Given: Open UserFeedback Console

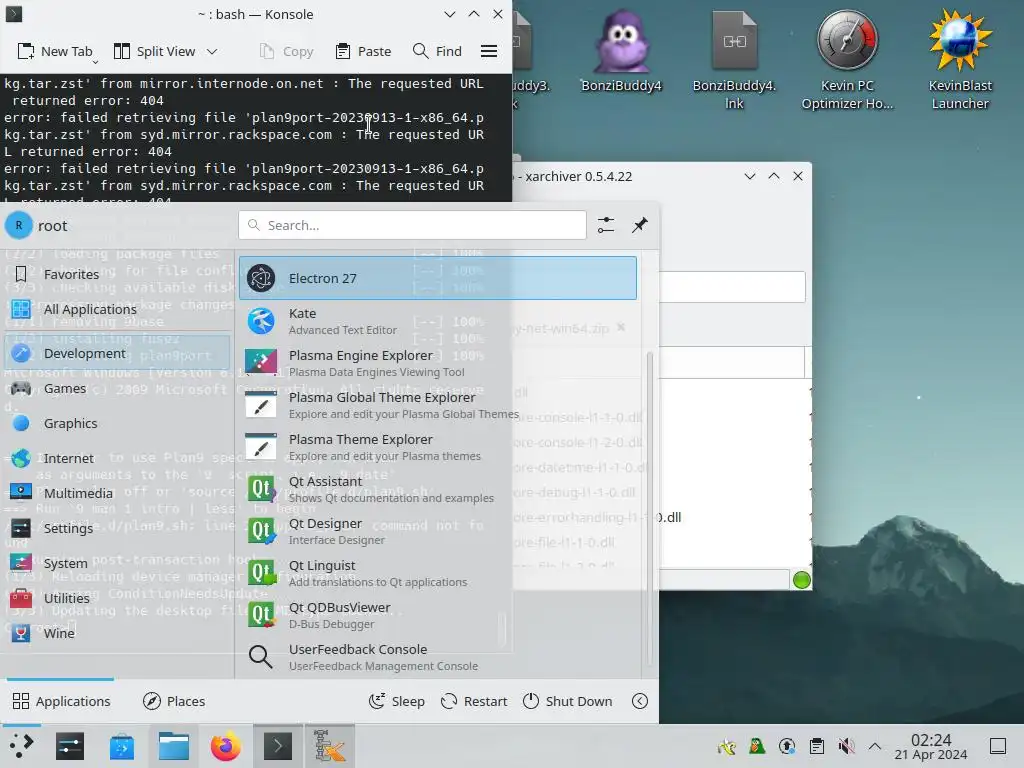Looking at the screenshot, I should point(438,657).
